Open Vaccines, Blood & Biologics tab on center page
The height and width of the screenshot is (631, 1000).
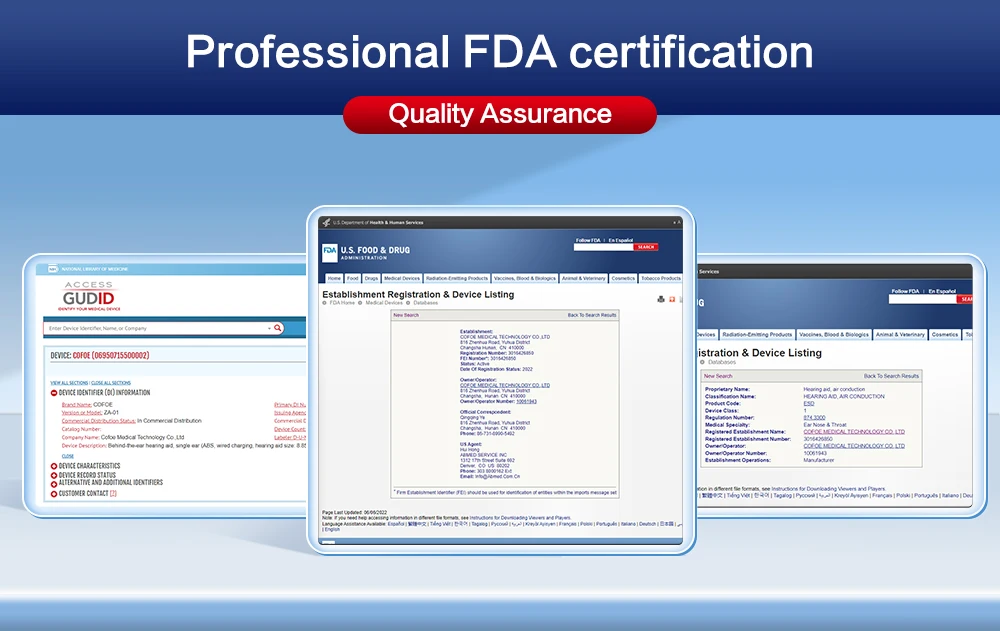[525, 279]
